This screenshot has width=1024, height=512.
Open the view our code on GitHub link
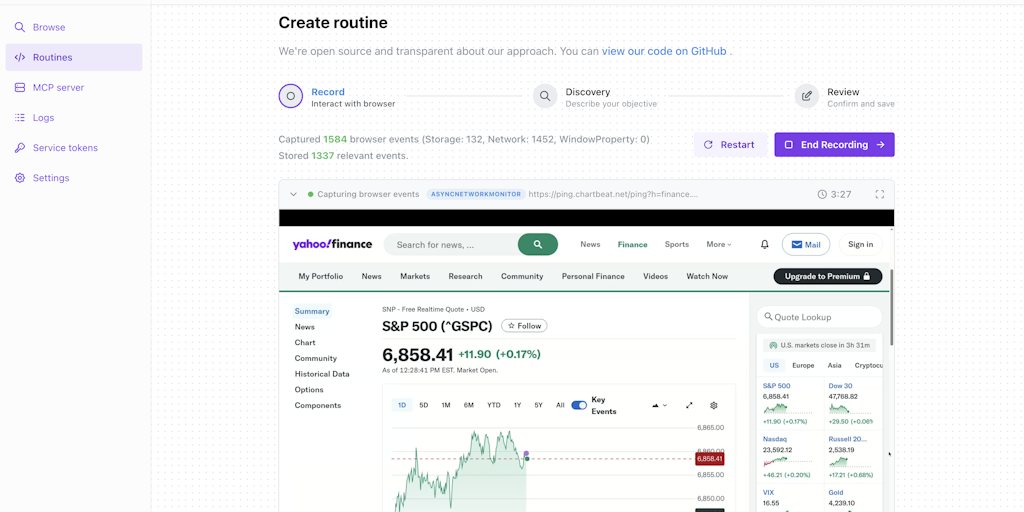pos(664,51)
